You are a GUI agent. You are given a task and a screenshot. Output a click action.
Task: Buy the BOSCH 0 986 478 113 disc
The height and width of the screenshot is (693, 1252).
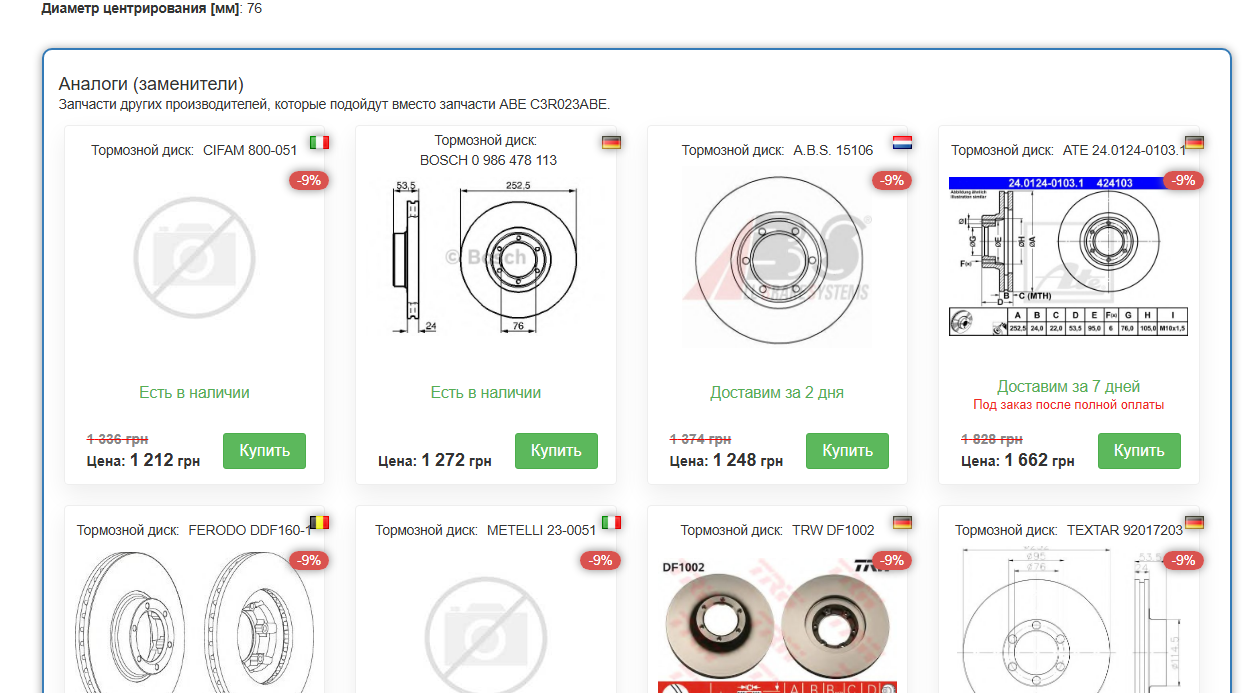[556, 451]
